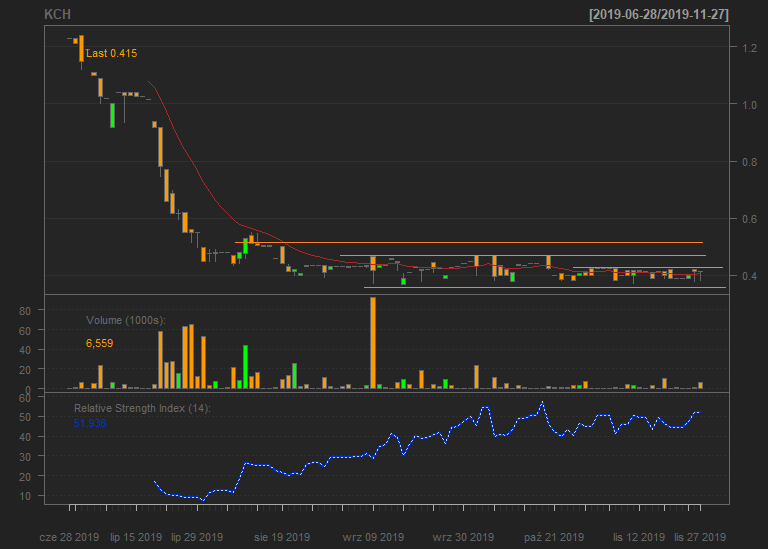This screenshot has height=549, width=768.
Task: Click the lis 27 2019 date label
Action: point(700,537)
